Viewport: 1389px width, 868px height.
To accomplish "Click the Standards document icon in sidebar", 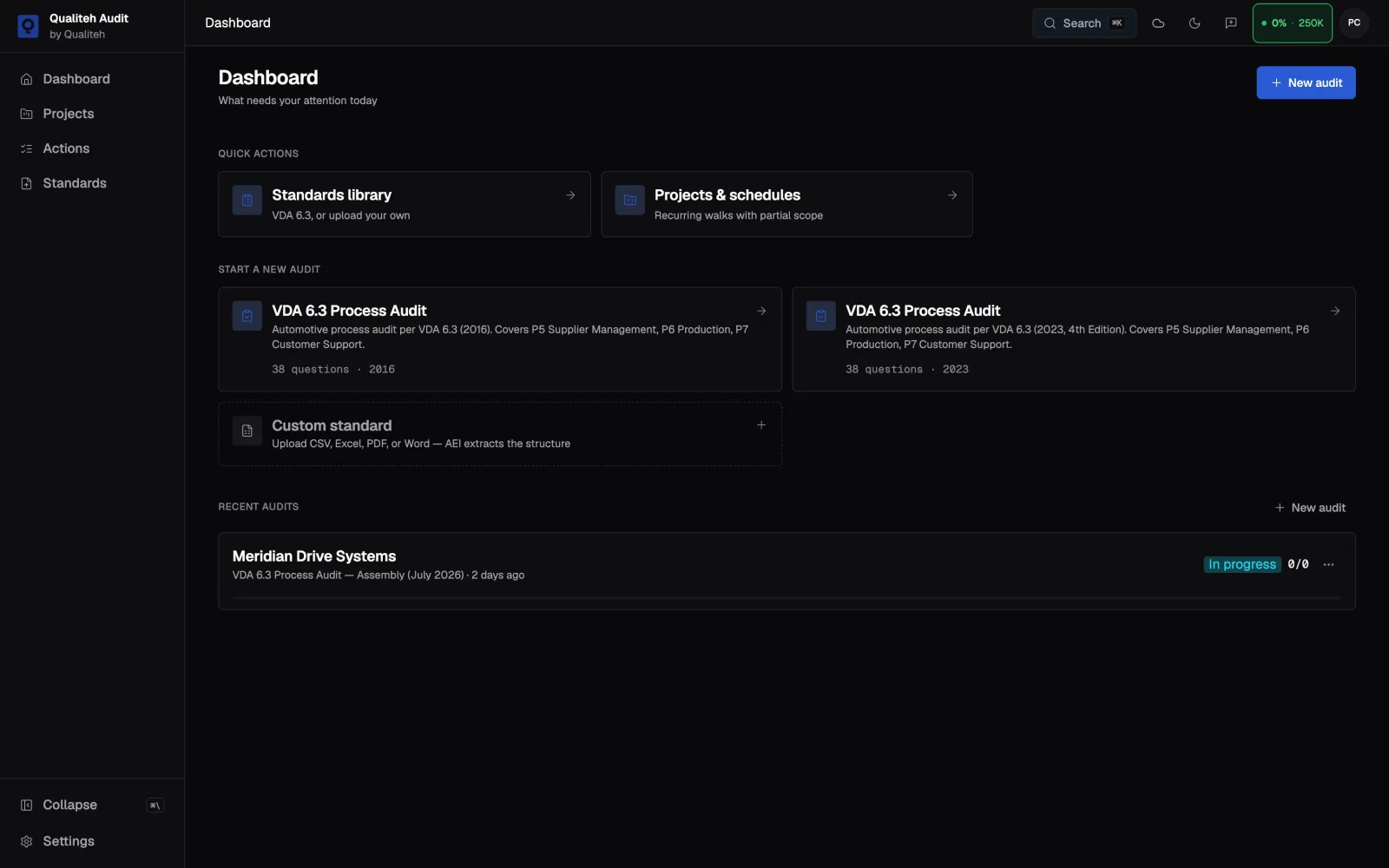I will (x=26, y=183).
